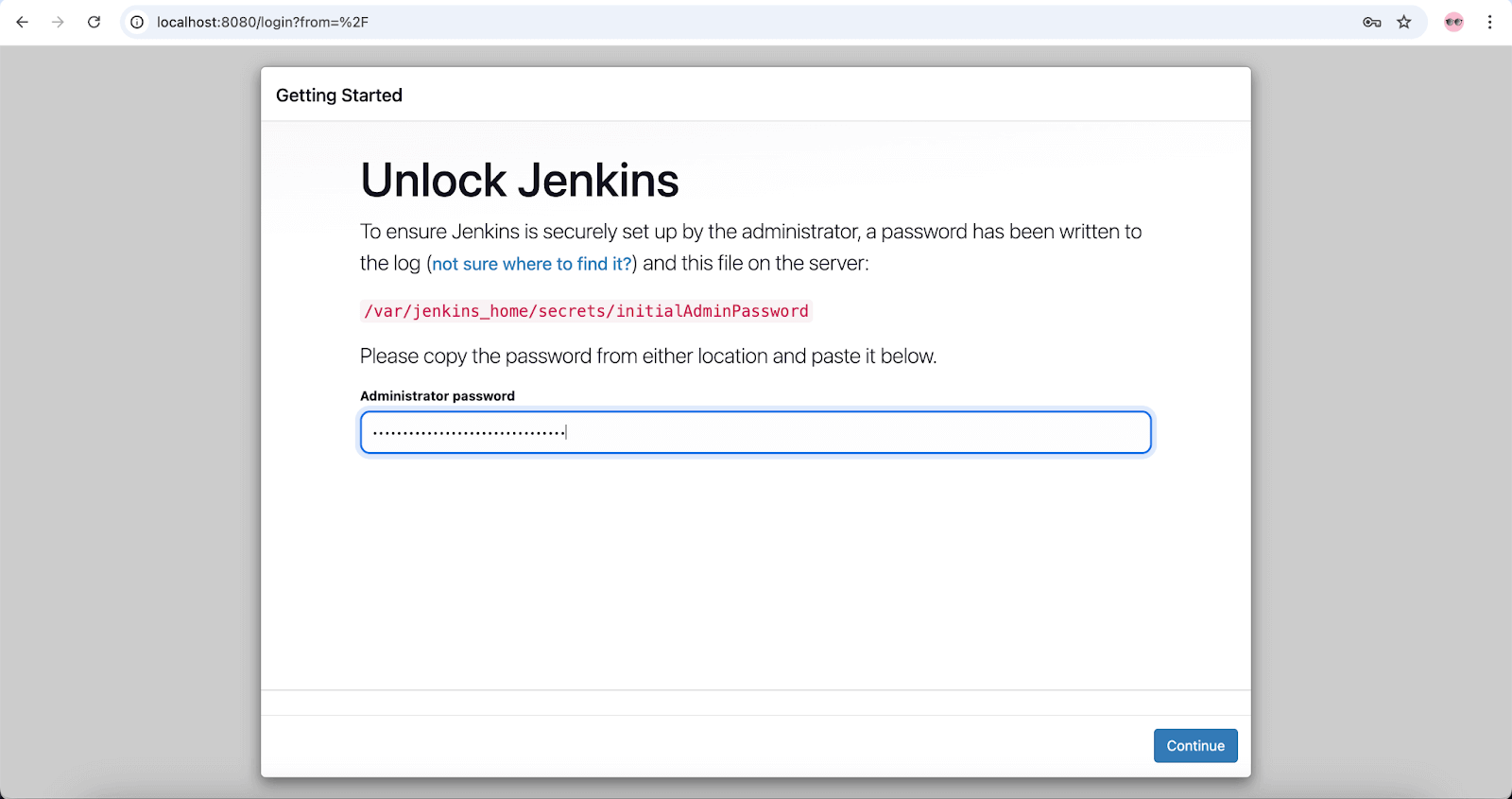The image size is (1512, 799).
Task: Click the Administrator password label
Action: 438,396
